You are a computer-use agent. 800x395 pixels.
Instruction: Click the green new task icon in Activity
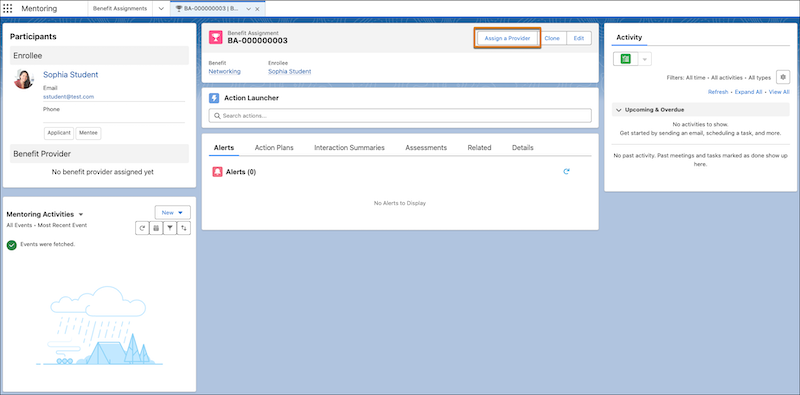626,59
